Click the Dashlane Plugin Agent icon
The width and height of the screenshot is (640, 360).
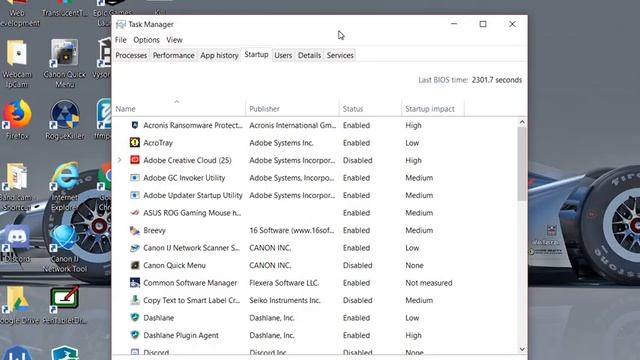[135, 335]
